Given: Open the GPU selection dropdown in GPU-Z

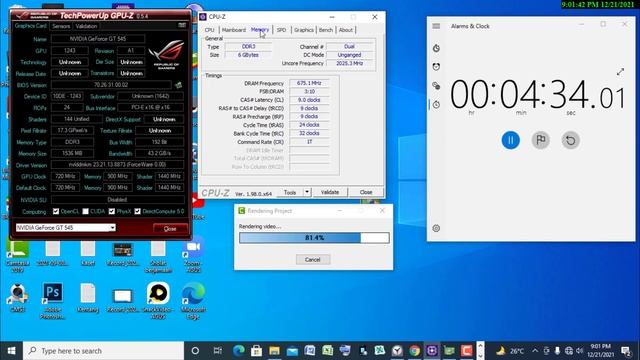Looking at the screenshot, I should (x=66, y=228).
